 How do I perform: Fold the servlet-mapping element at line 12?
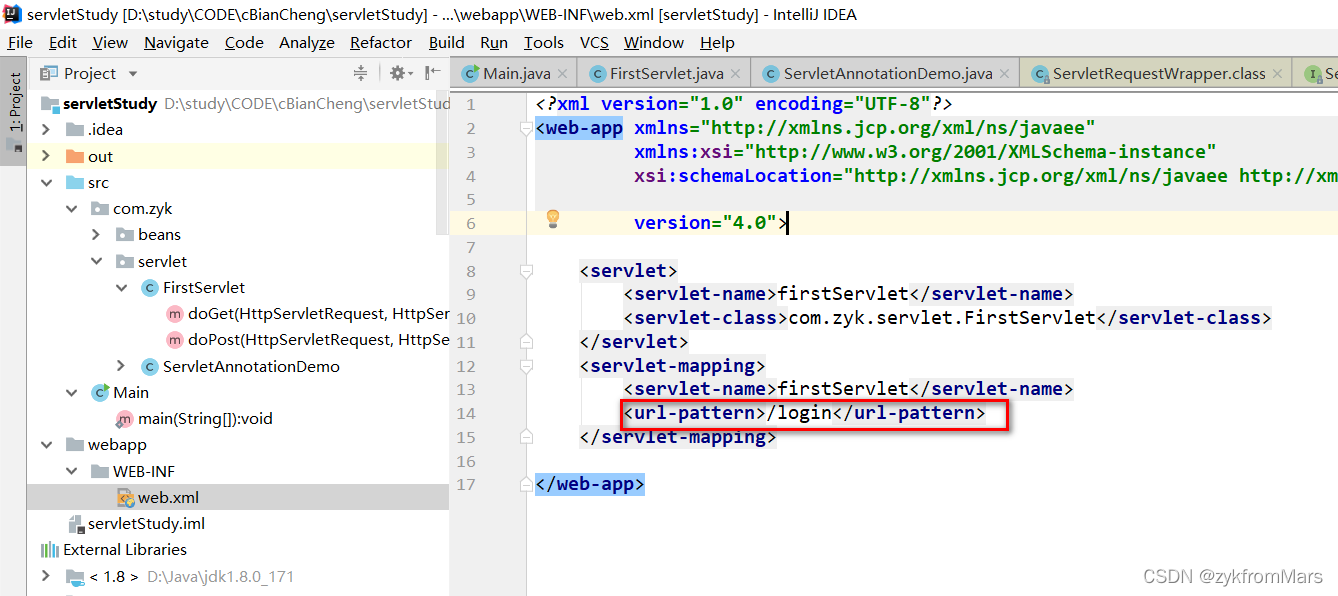526,366
